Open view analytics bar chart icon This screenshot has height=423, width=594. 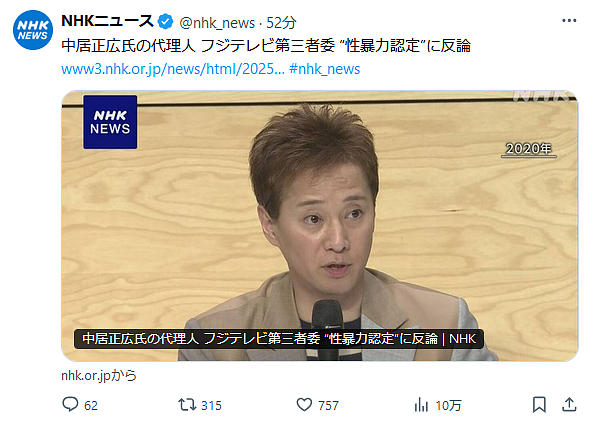[x=421, y=404]
